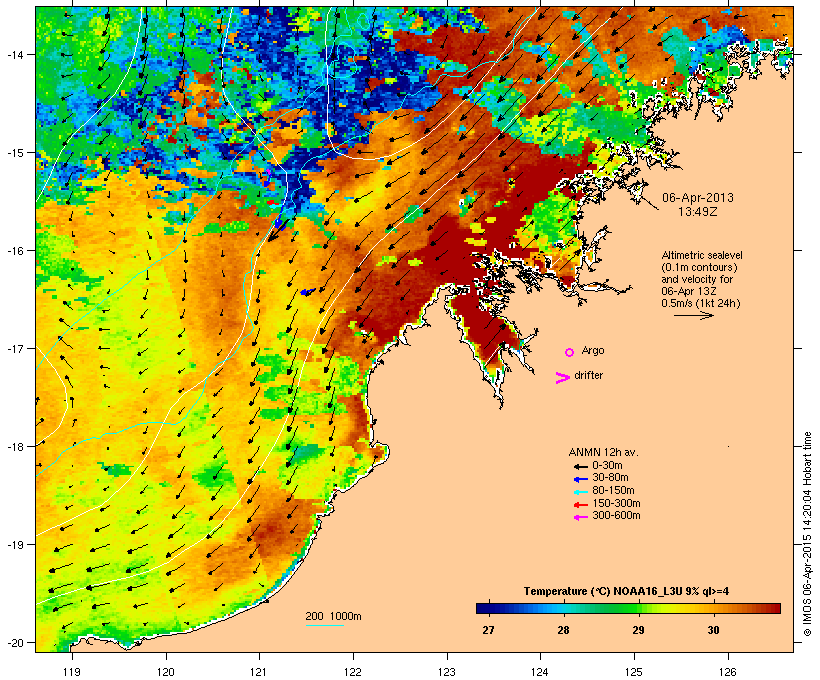The width and height of the screenshot is (820, 680).
Task: Click the dark blue end of temperature bar
Action: click(481, 608)
